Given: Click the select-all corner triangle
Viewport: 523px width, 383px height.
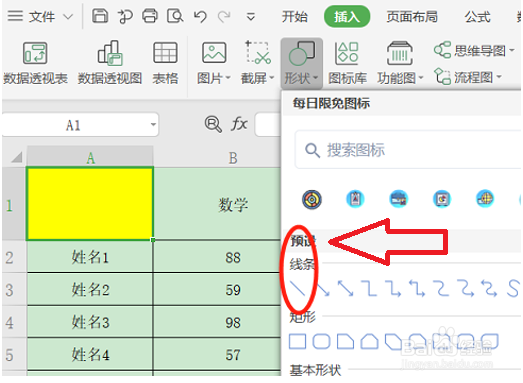Looking at the screenshot, I should point(16,157).
